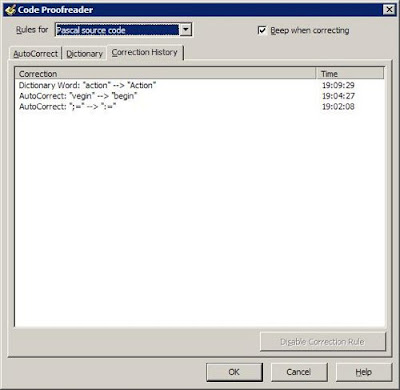400x390 pixels.
Task: Switch to the Dictionary tab
Action: 84,54
